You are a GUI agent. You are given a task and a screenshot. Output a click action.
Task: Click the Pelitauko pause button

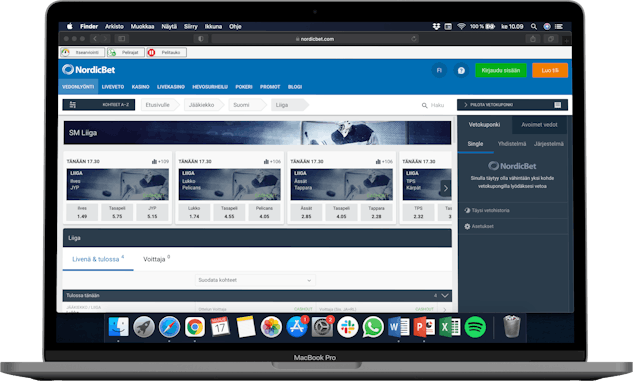point(166,52)
